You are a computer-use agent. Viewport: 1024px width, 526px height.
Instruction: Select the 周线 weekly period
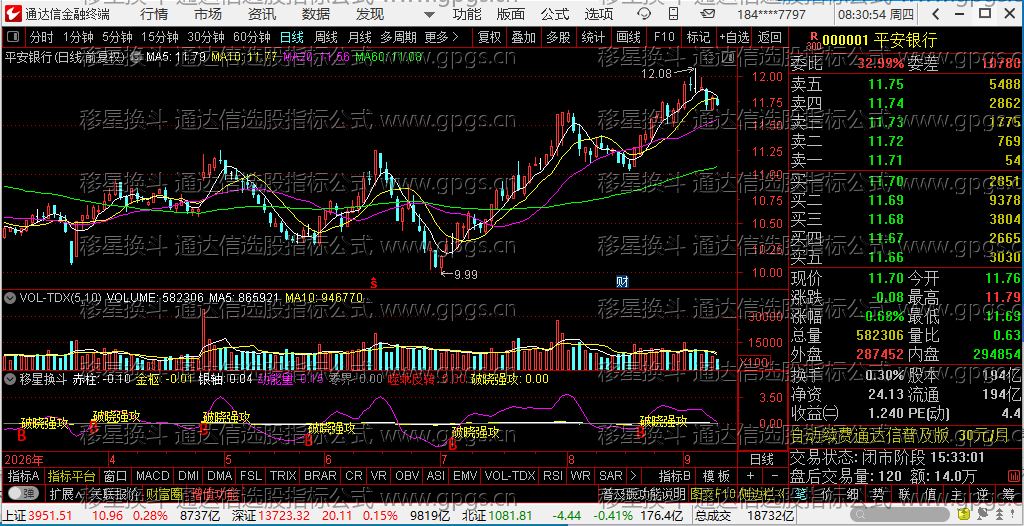pyautogui.click(x=325, y=37)
